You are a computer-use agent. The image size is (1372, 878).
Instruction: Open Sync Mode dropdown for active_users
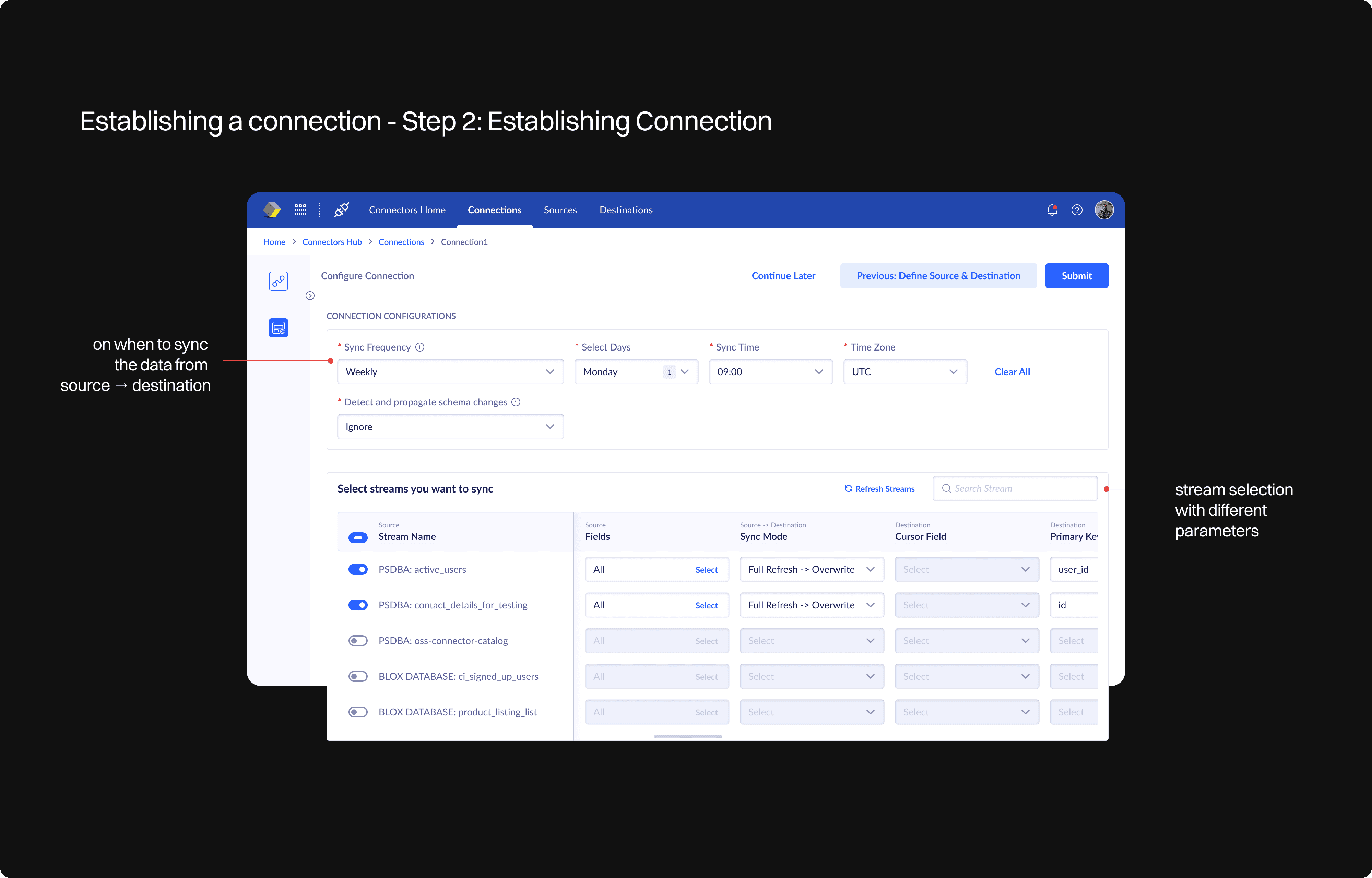[x=811, y=570]
